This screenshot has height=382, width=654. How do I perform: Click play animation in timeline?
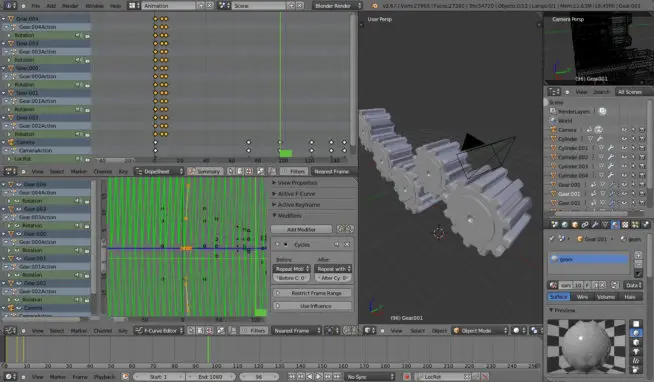point(319,377)
